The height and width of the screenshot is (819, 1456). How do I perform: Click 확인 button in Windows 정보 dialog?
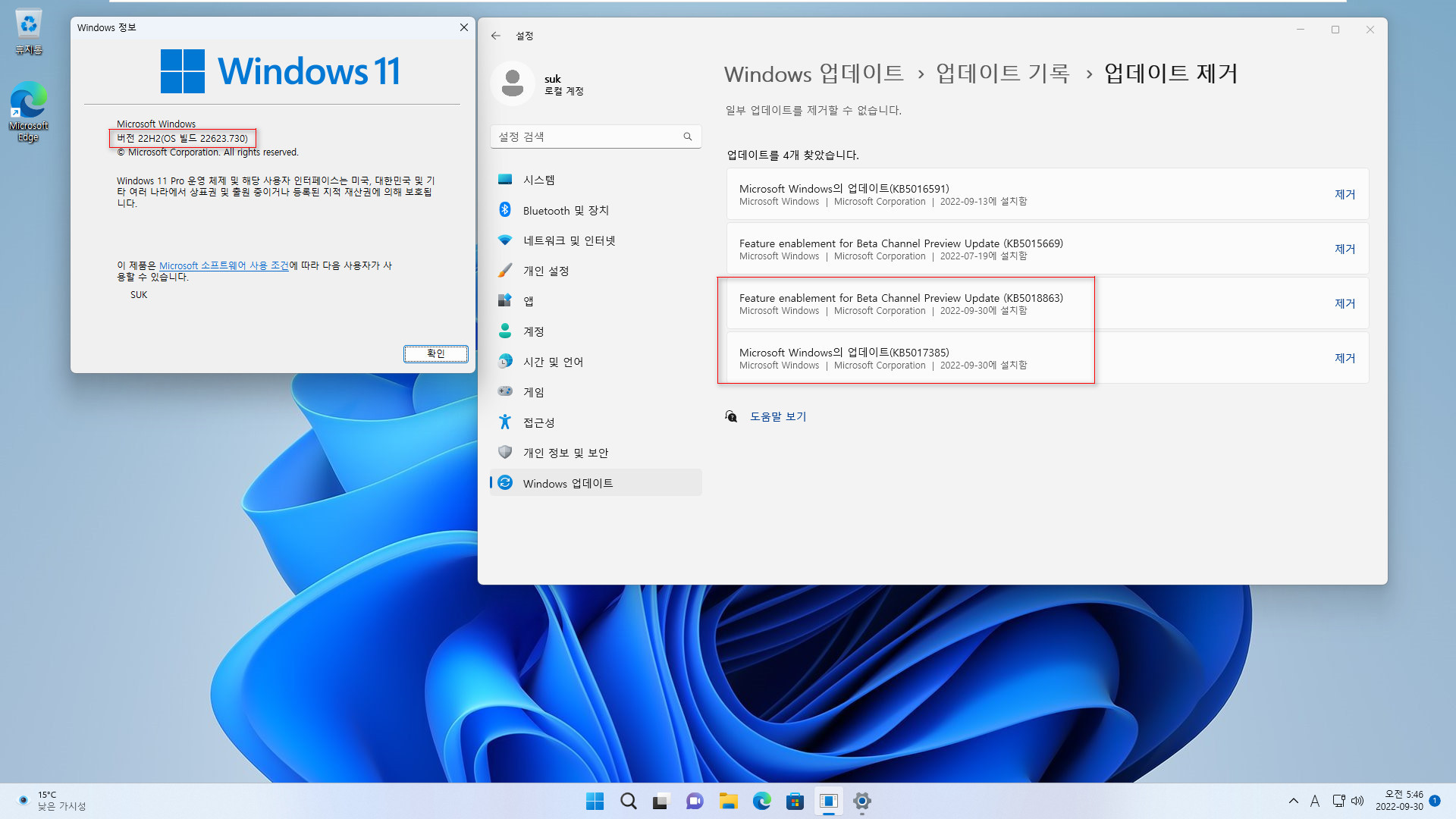pyautogui.click(x=435, y=353)
